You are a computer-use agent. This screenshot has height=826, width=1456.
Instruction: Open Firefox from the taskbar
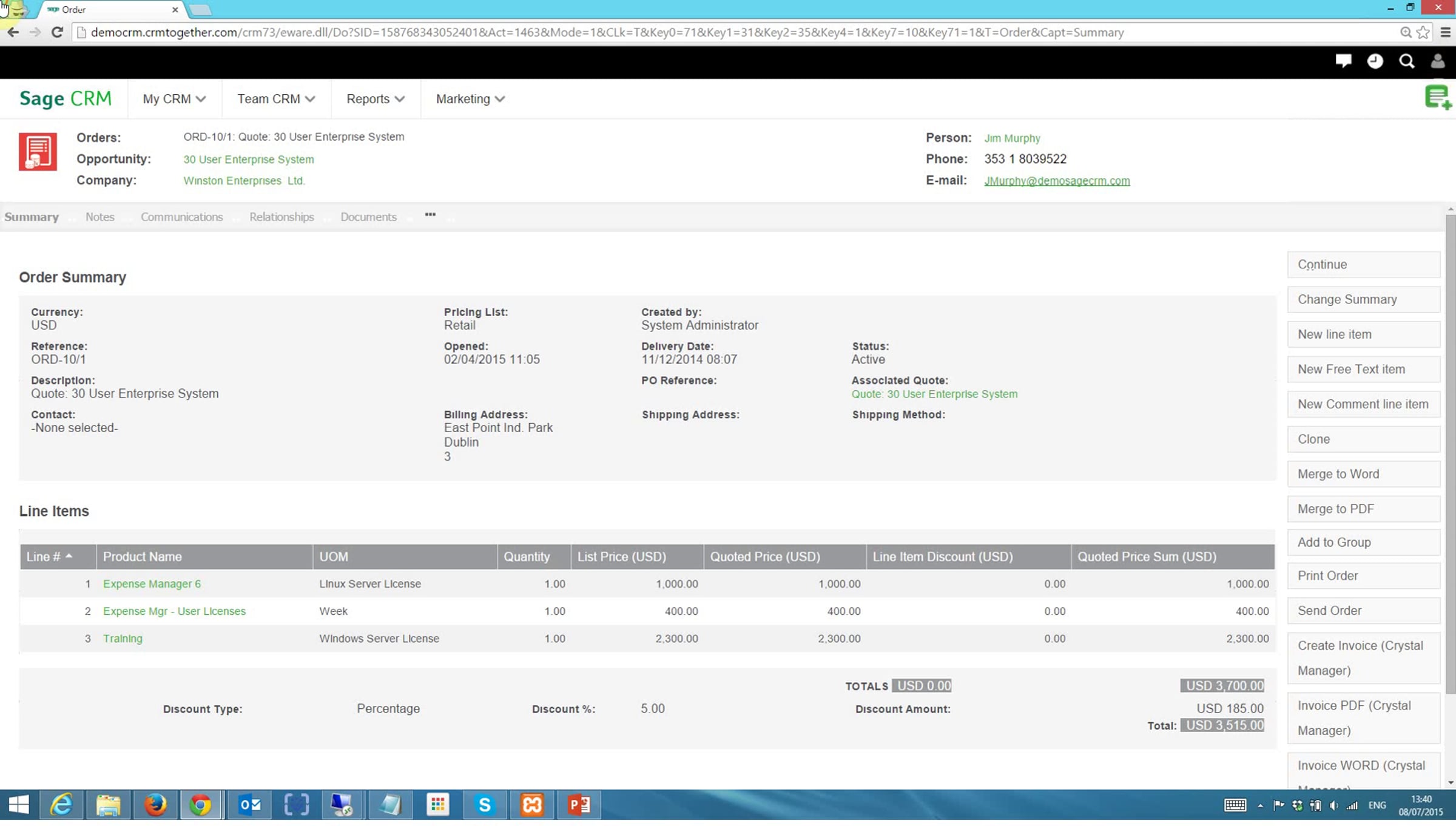[155, 805]
